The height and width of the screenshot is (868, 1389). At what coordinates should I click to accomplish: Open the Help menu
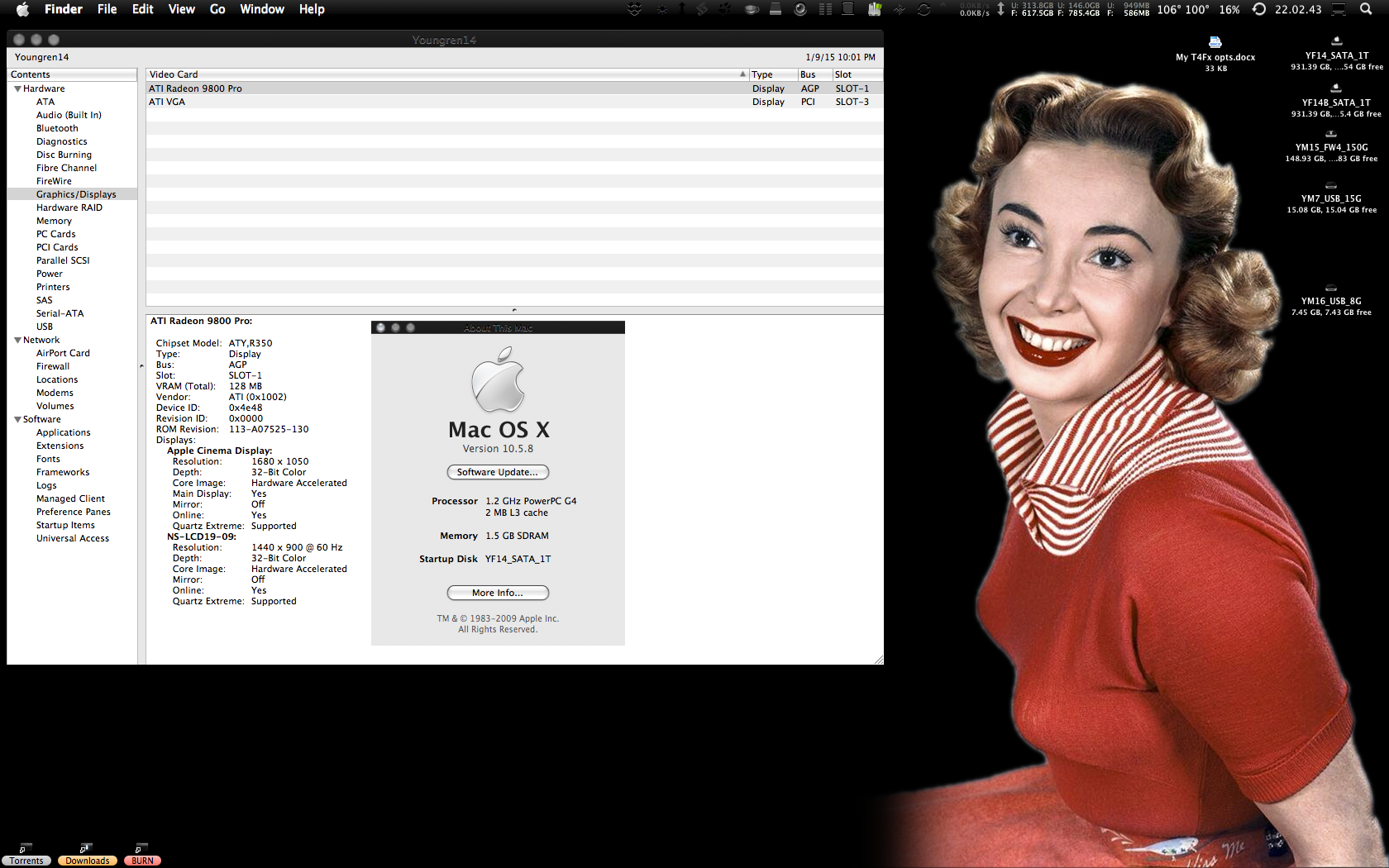click(x=312, y=9)
